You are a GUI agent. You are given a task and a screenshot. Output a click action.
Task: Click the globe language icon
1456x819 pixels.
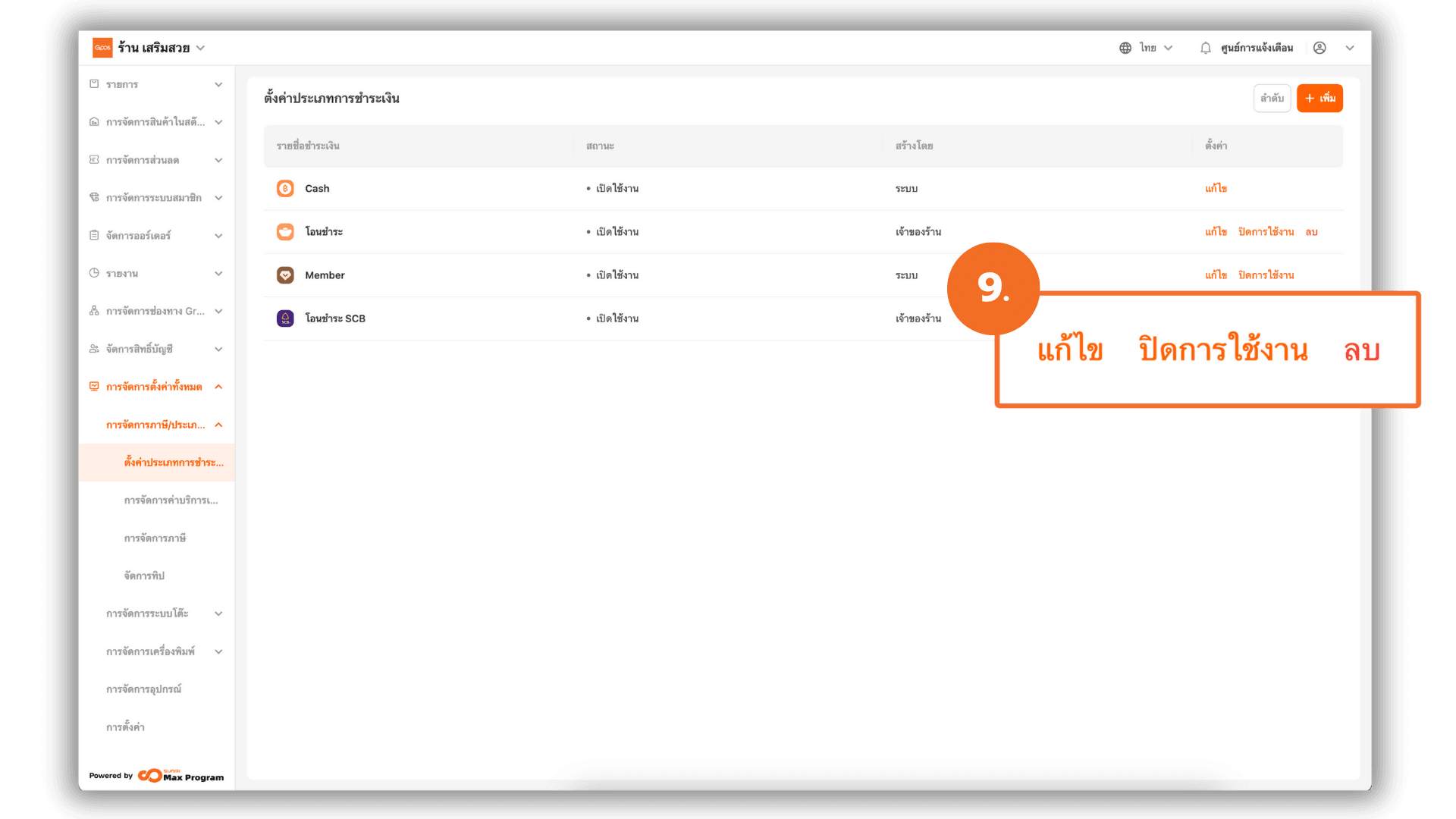pos(1125,48)
